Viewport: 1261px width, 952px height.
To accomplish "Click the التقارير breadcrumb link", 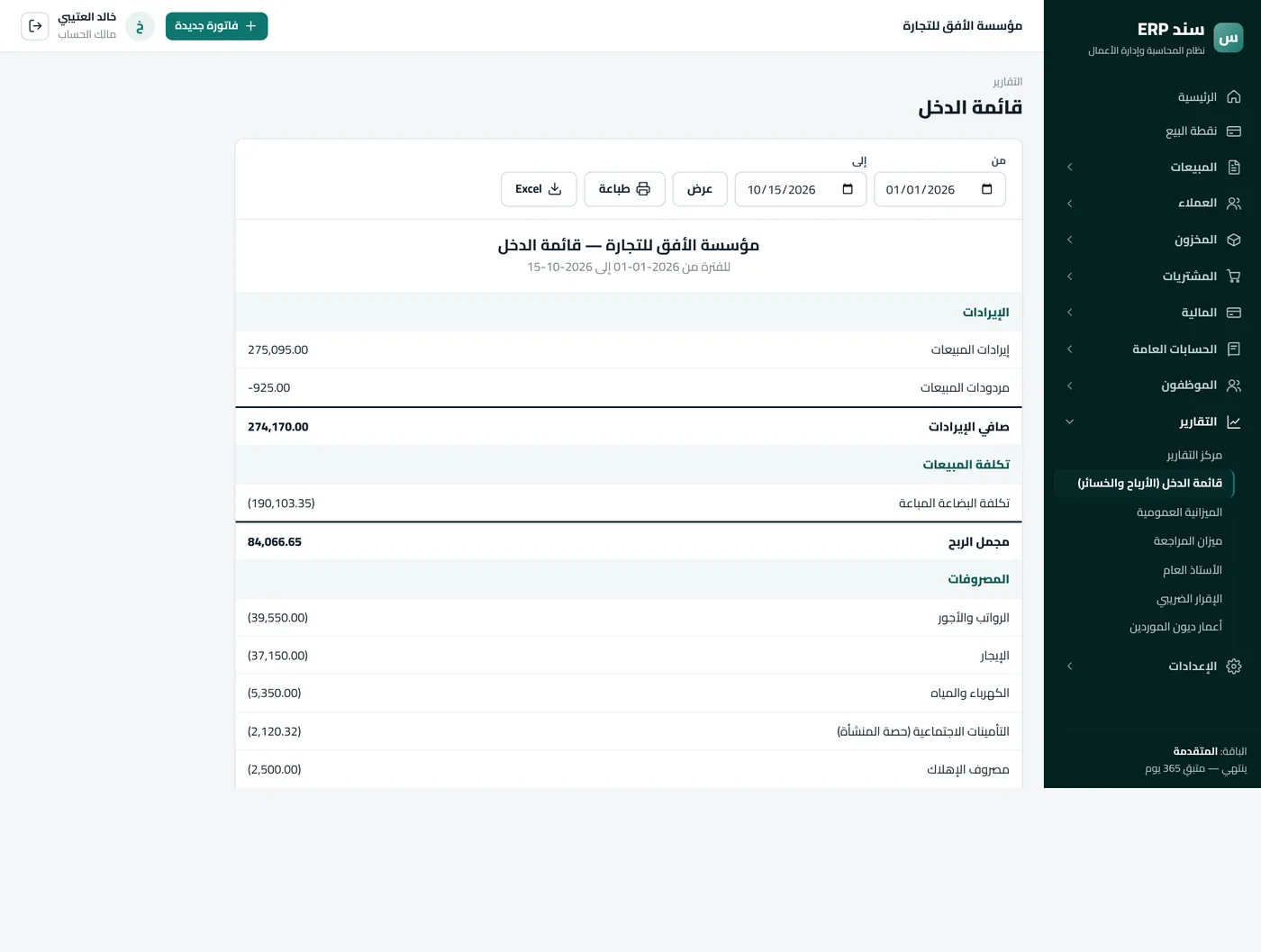I will point(1007,82).
